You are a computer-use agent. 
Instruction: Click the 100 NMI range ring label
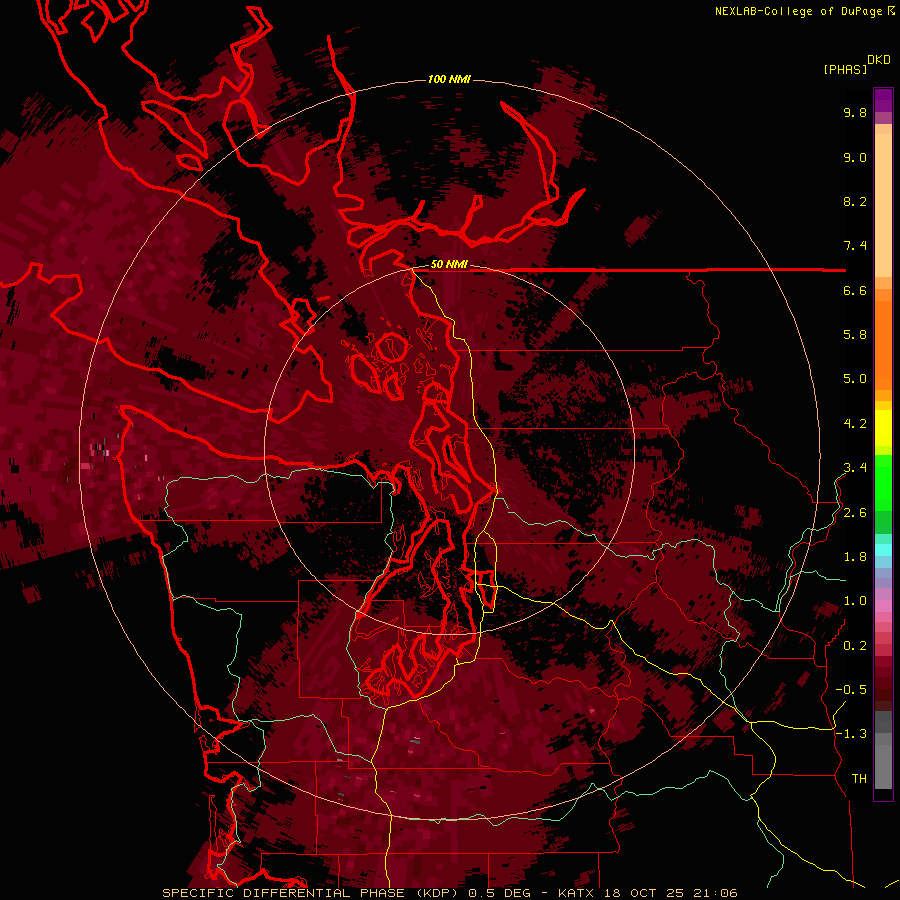click(449, 79)
